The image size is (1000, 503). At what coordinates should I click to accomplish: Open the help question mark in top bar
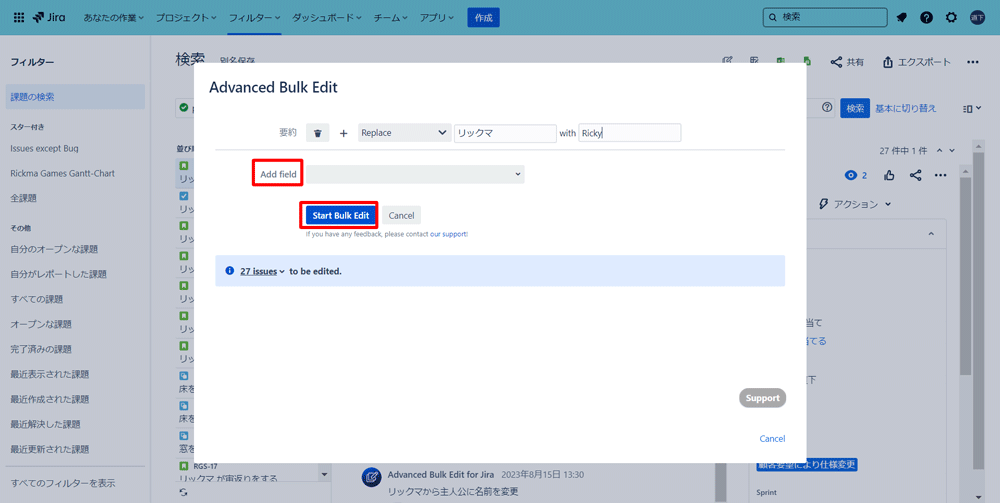(x=926, y=18)
